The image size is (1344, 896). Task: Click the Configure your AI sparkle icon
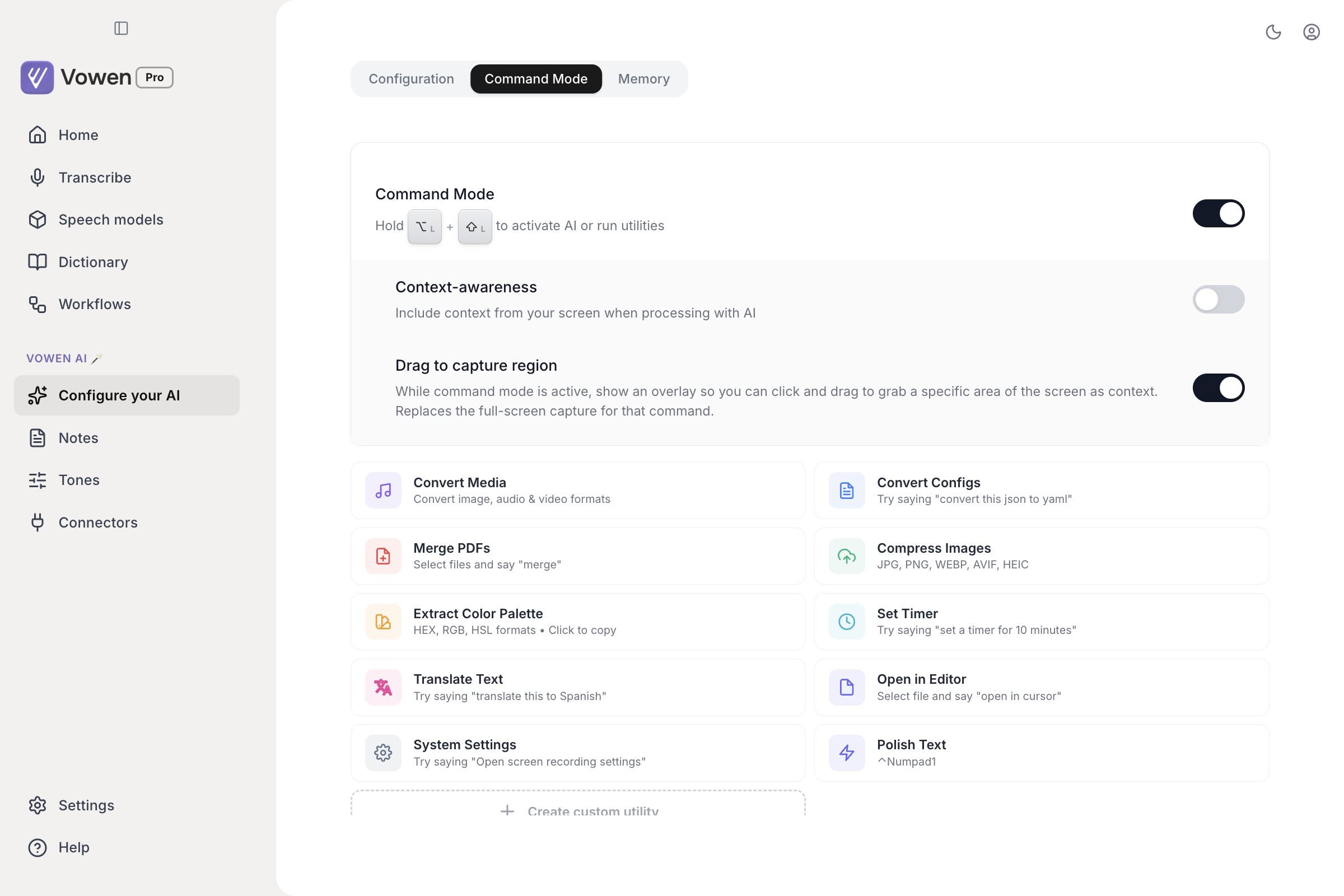point(38,395)
